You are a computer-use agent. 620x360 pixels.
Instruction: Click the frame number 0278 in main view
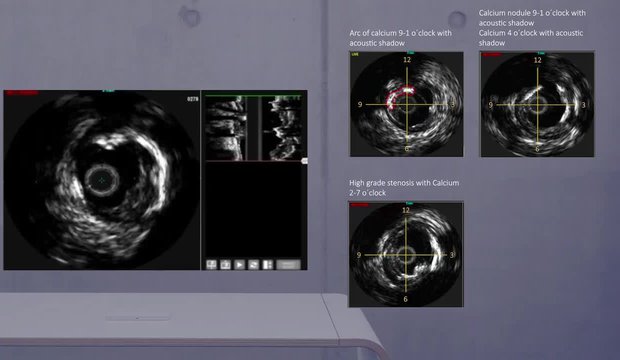point(193,99)
